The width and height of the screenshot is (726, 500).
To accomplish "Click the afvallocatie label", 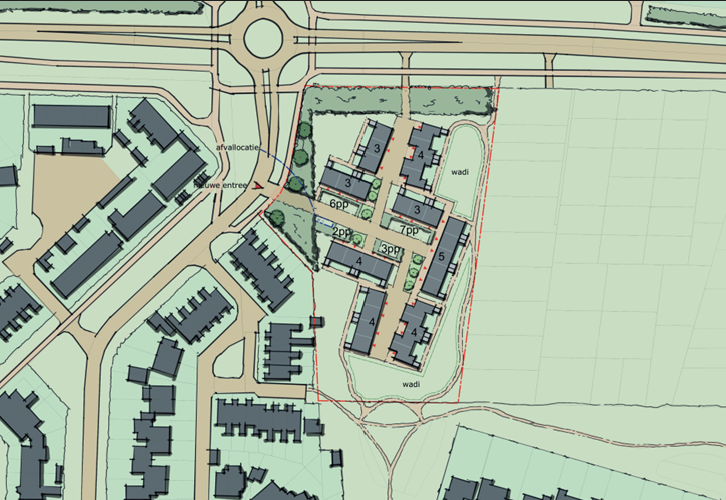I will [236, 148].
